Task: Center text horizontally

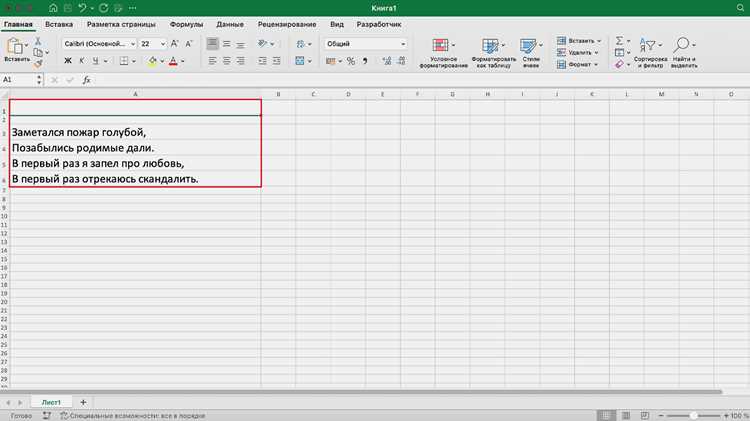Action: tap(226, 61)
